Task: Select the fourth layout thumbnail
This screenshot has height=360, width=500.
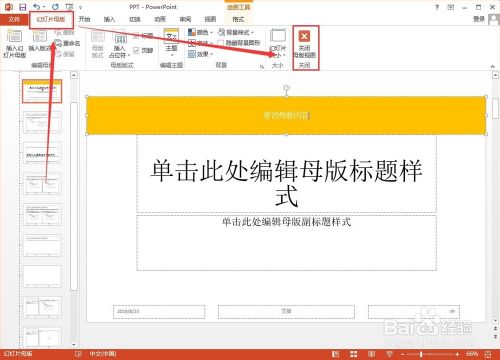Action: [42, 184]
